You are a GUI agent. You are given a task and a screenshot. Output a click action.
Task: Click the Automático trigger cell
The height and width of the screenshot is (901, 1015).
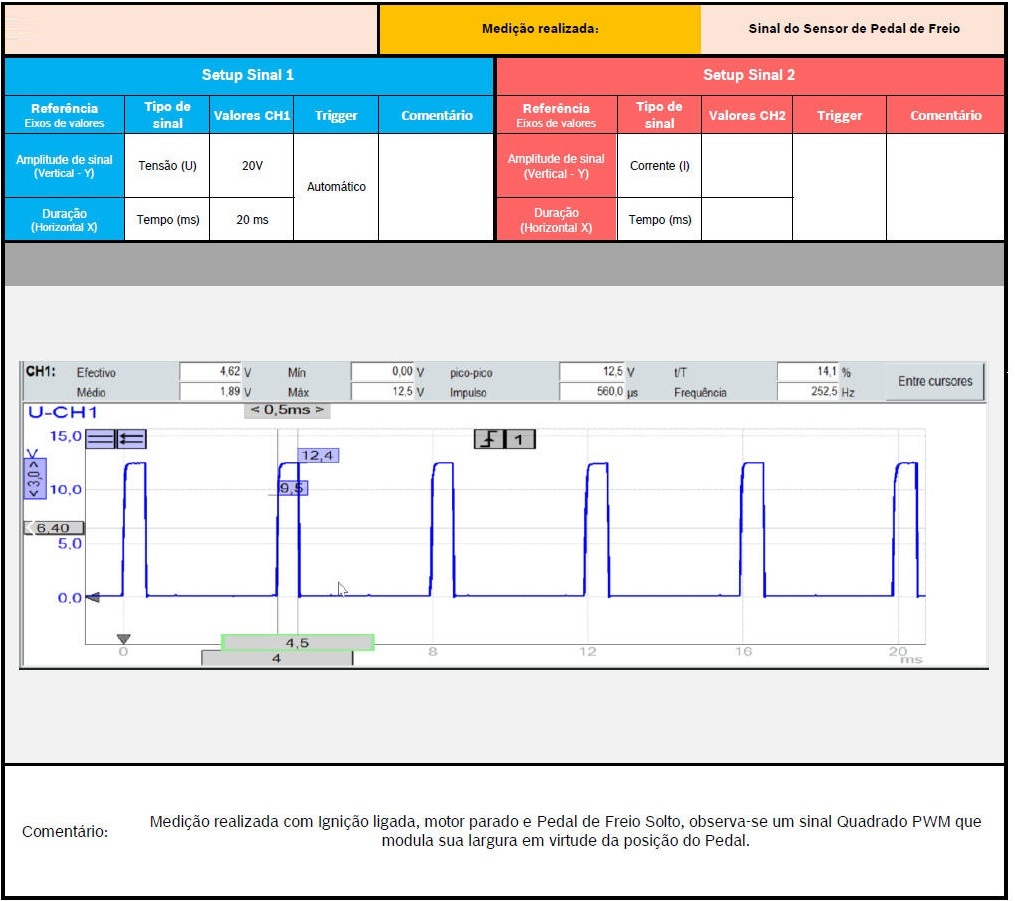point(336,187)
